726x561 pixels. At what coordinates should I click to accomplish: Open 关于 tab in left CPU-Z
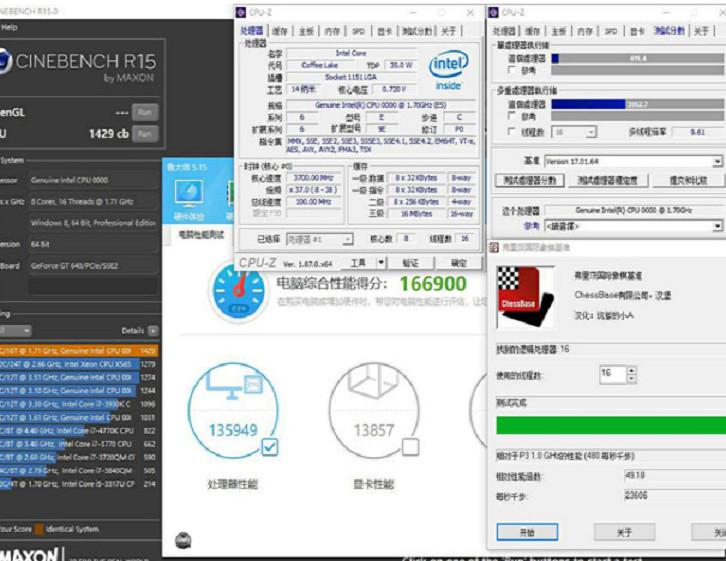[448, 31]
